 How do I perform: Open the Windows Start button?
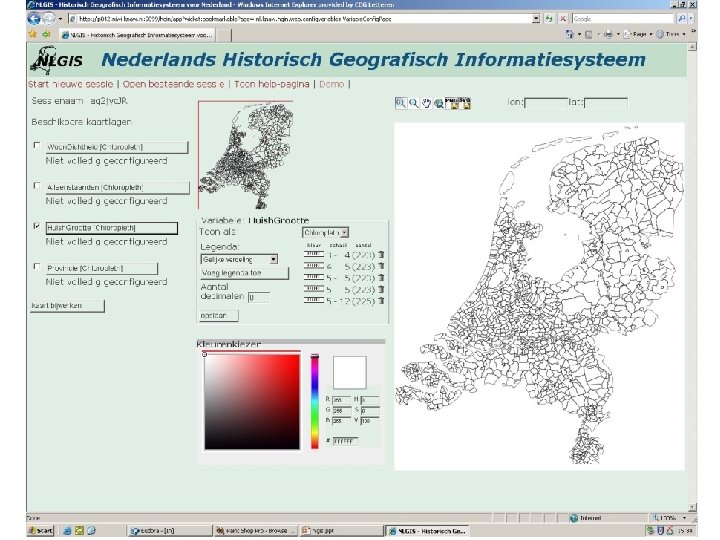point(40,531)
